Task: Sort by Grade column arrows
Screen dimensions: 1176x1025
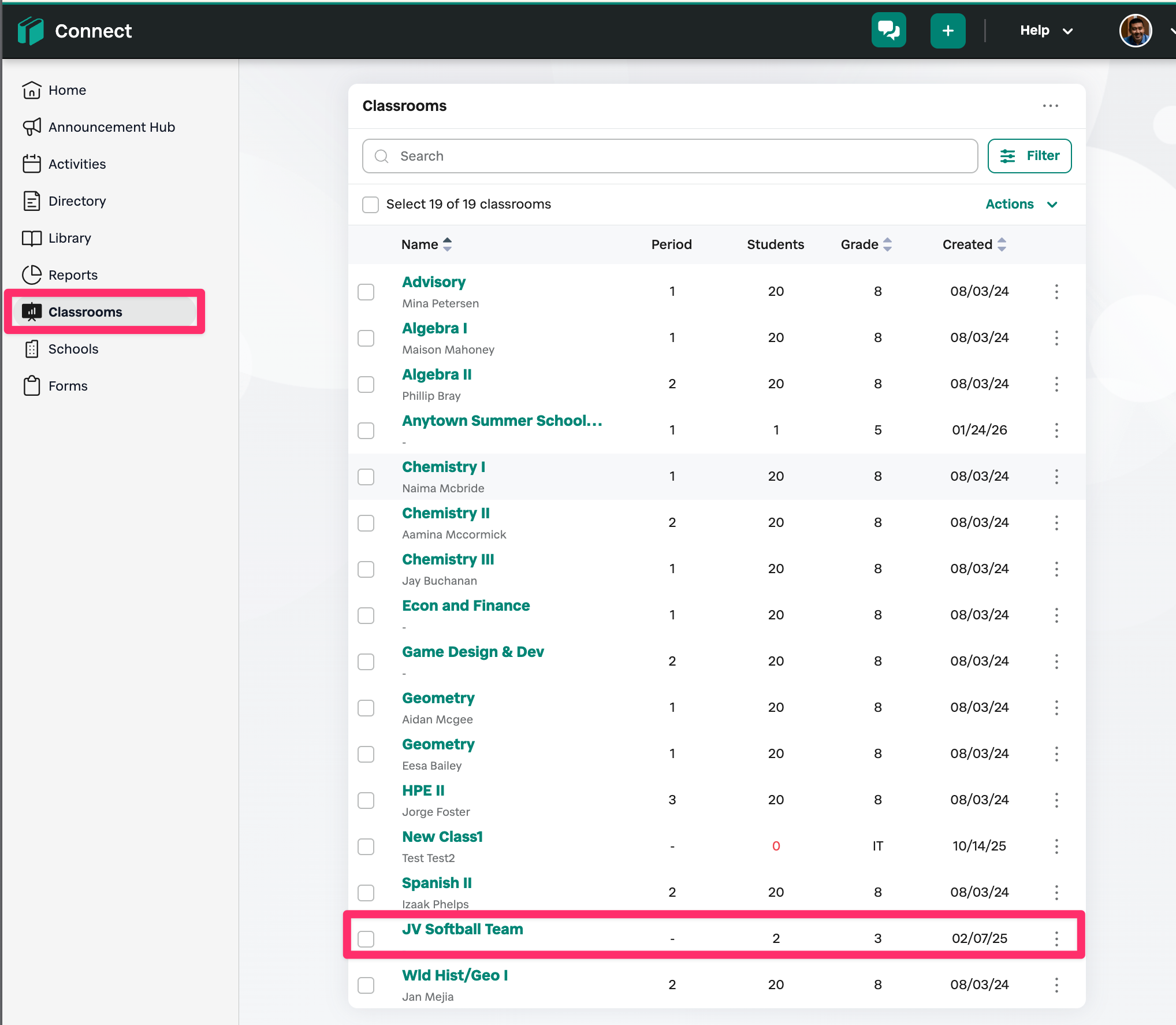Action: (887, 244)
